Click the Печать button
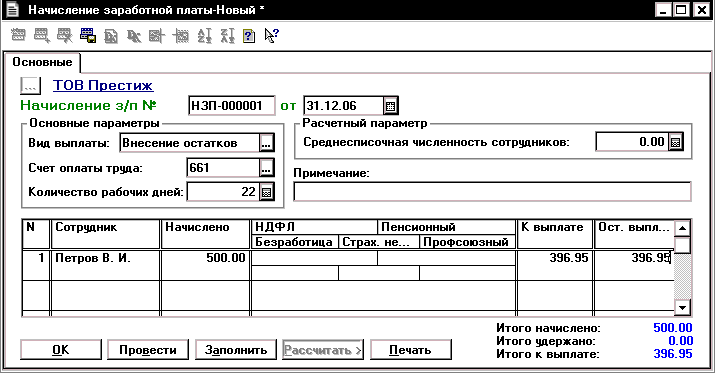 [410, 350]
